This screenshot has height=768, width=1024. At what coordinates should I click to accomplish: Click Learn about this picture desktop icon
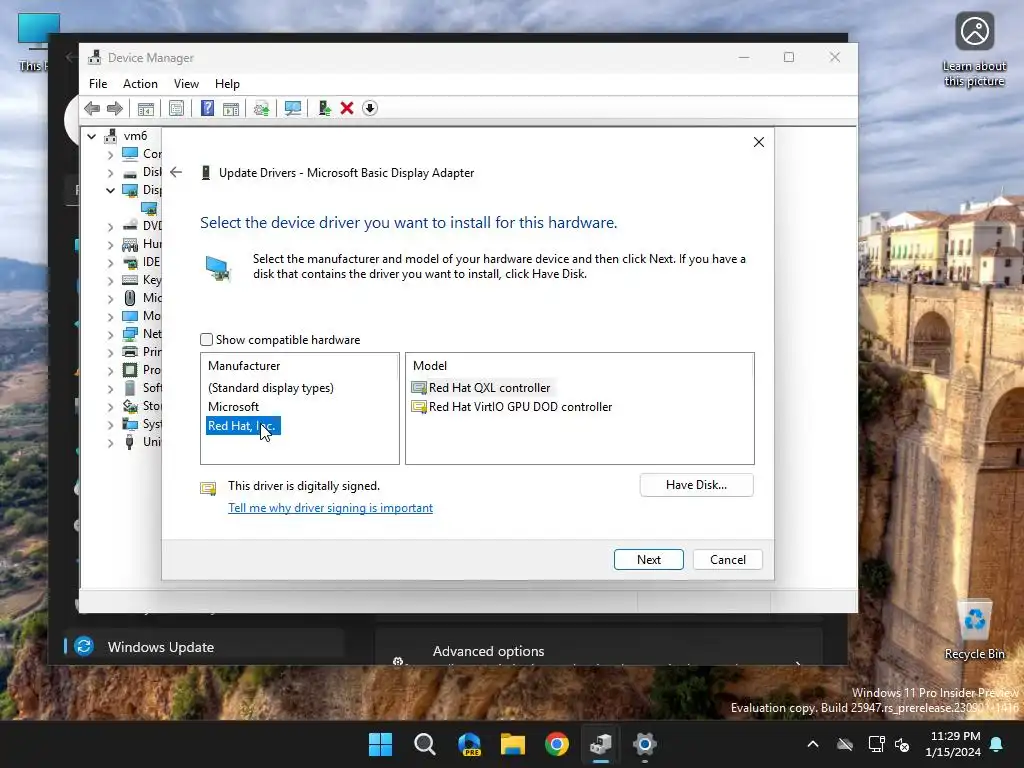[x=974, y=50]
